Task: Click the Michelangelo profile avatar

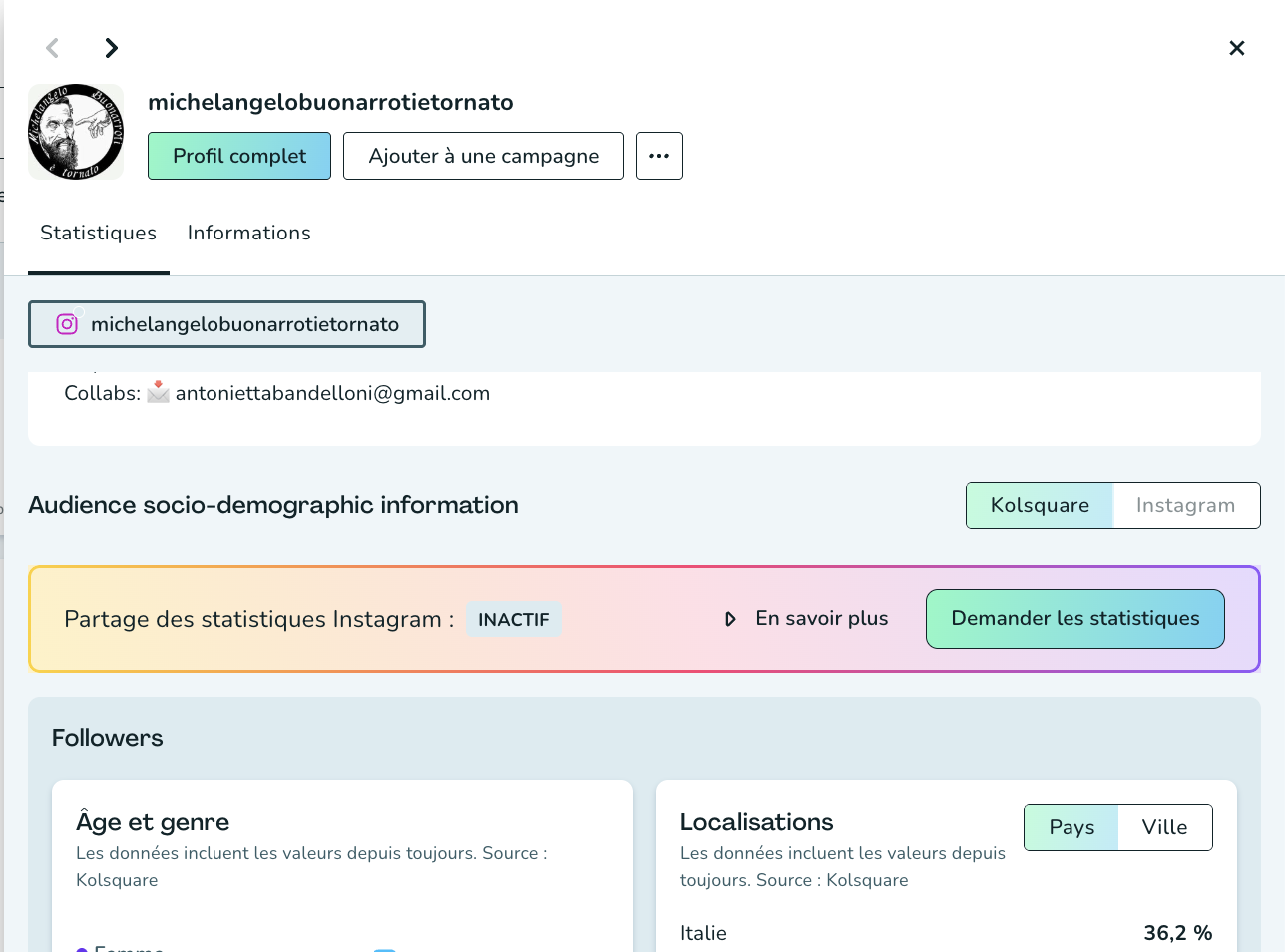Action: pyautogui.click(x=76, y=132)
